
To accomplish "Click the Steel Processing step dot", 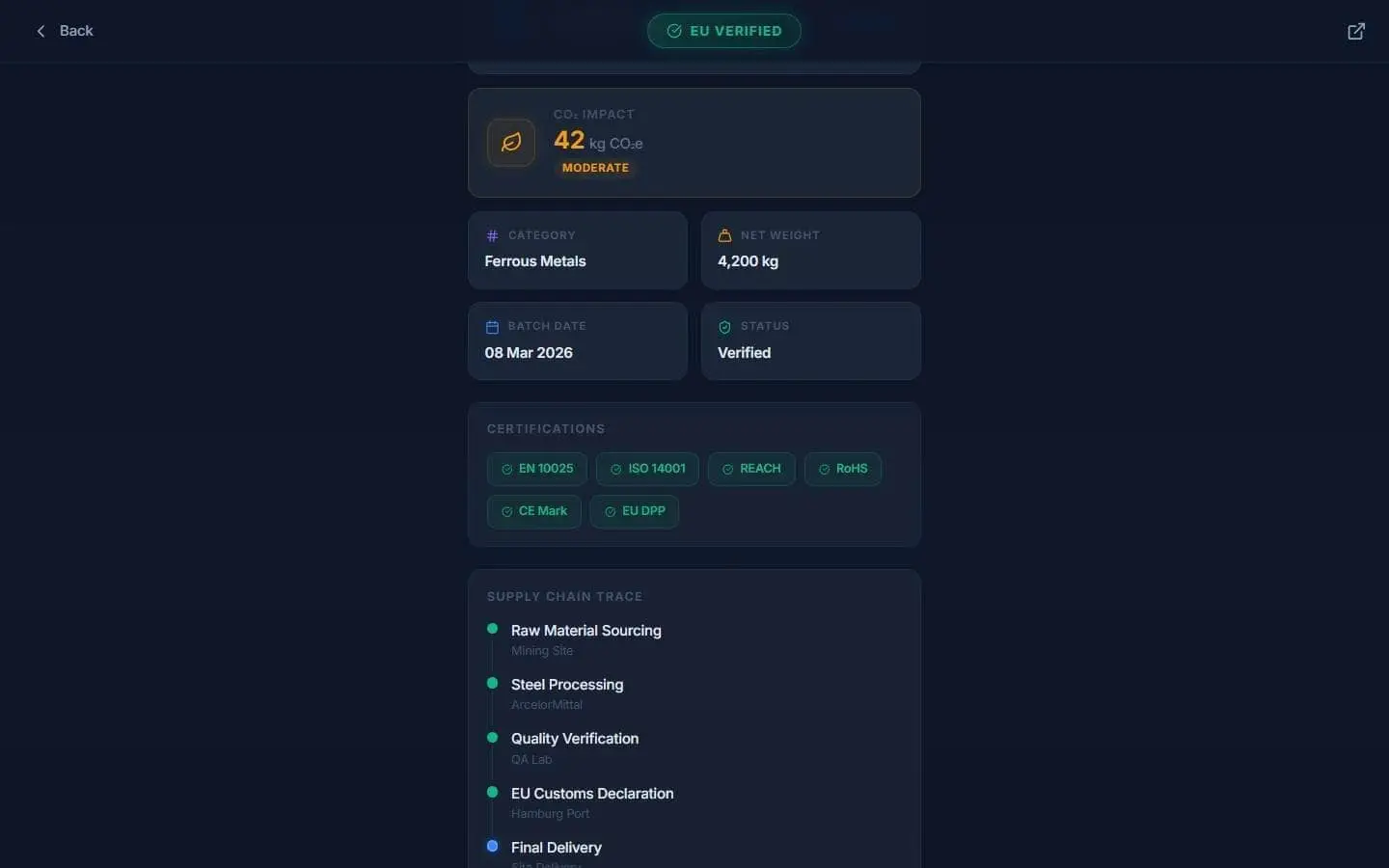I will coord(492,683).
